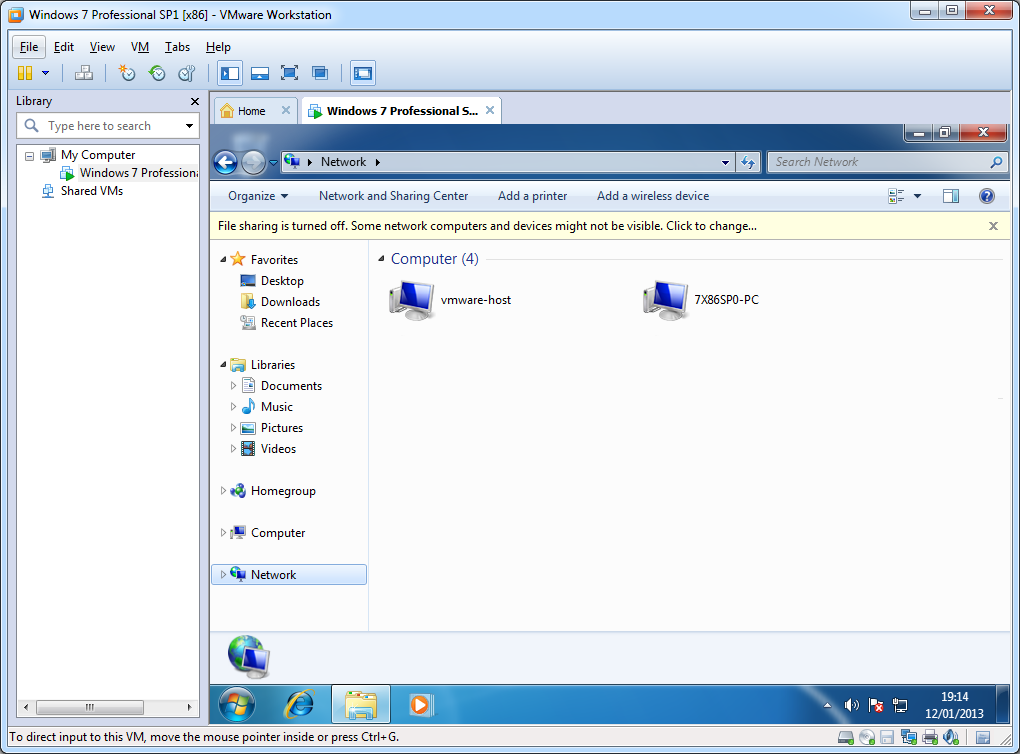Click the Suspend VM pause icon
This screenshot has height=754, width=1020.
pos(25,73)
